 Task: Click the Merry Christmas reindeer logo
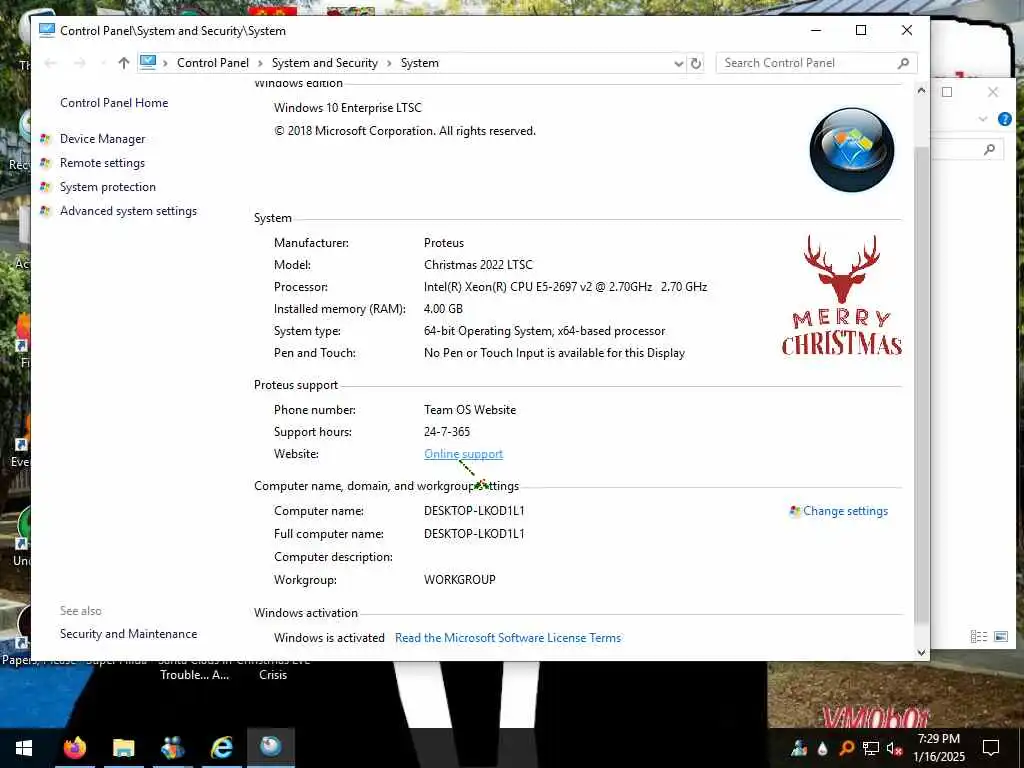point(842,295)
